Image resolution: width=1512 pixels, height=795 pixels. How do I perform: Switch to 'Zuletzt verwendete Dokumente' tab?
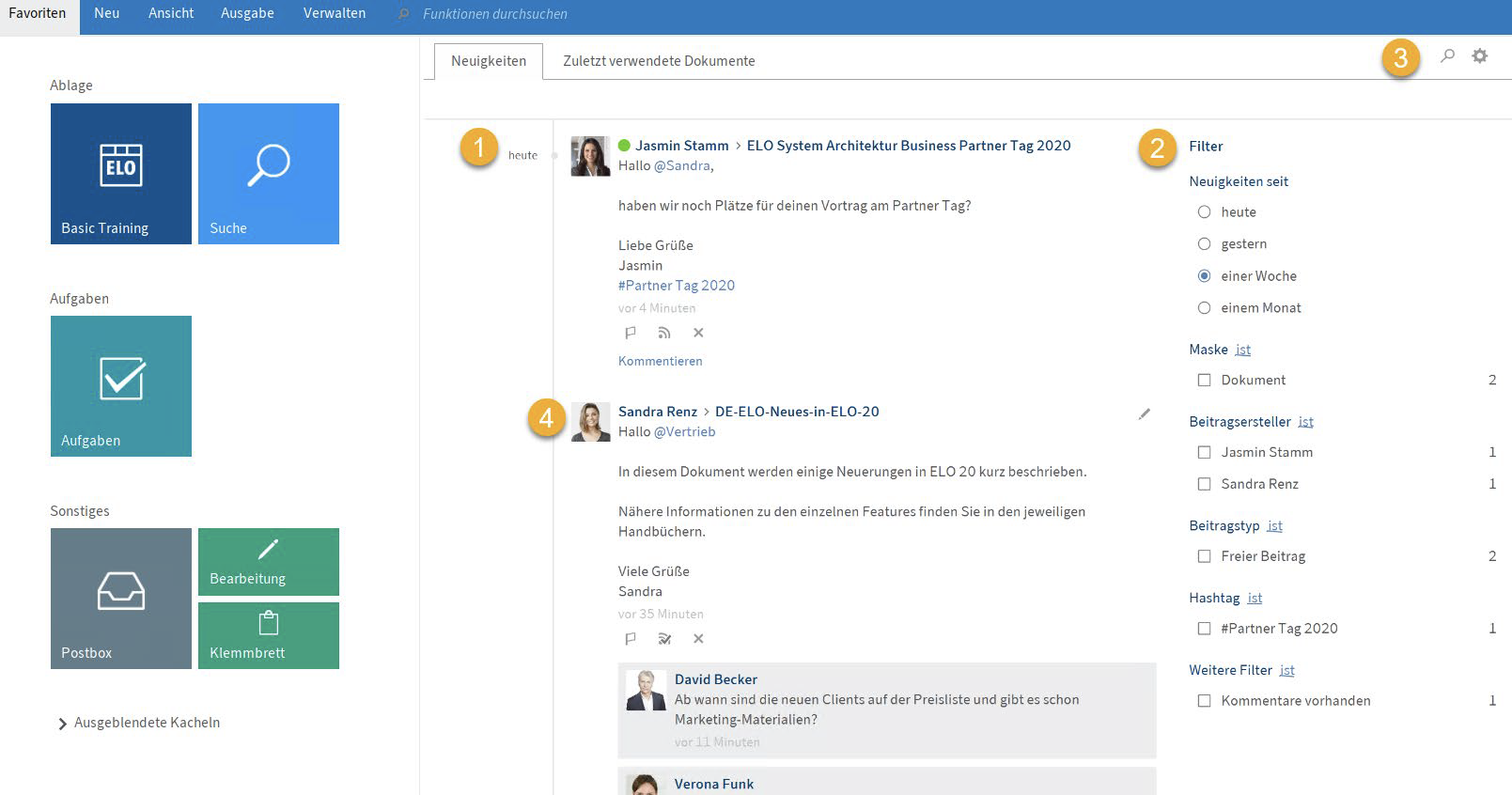659,61
